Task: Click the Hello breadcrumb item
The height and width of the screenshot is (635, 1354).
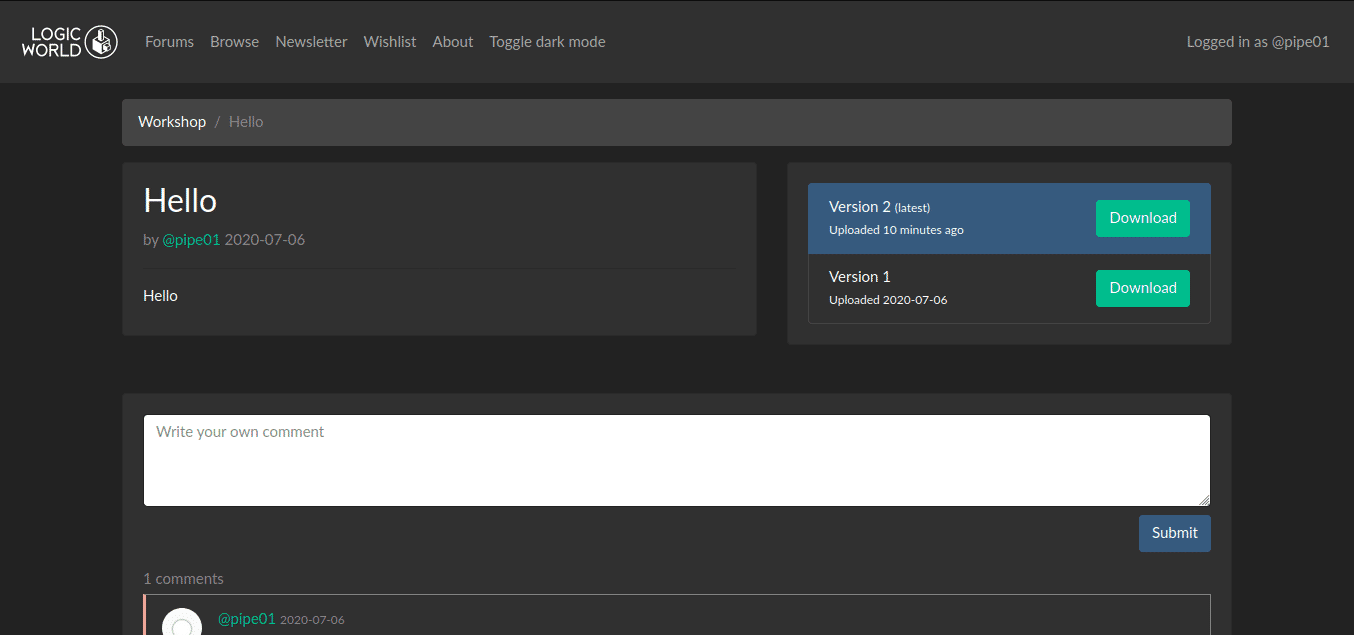Action: click(246, 122)
